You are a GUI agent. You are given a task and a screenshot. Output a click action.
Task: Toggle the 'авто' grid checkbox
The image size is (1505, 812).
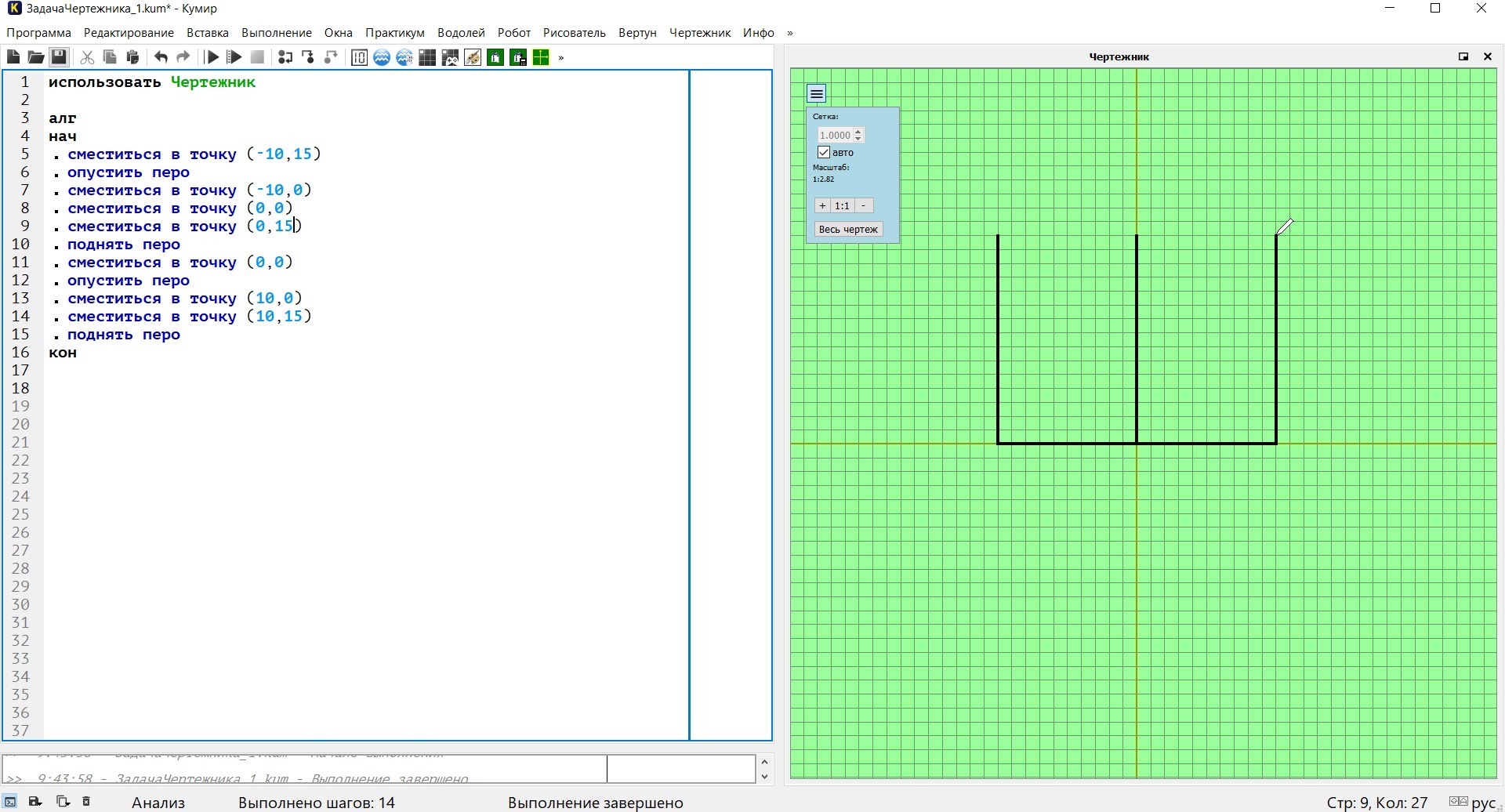tap(824, 152)
